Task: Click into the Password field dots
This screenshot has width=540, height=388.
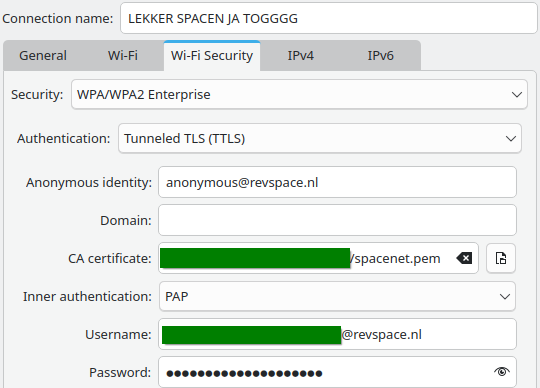Action: click(244, 373)
